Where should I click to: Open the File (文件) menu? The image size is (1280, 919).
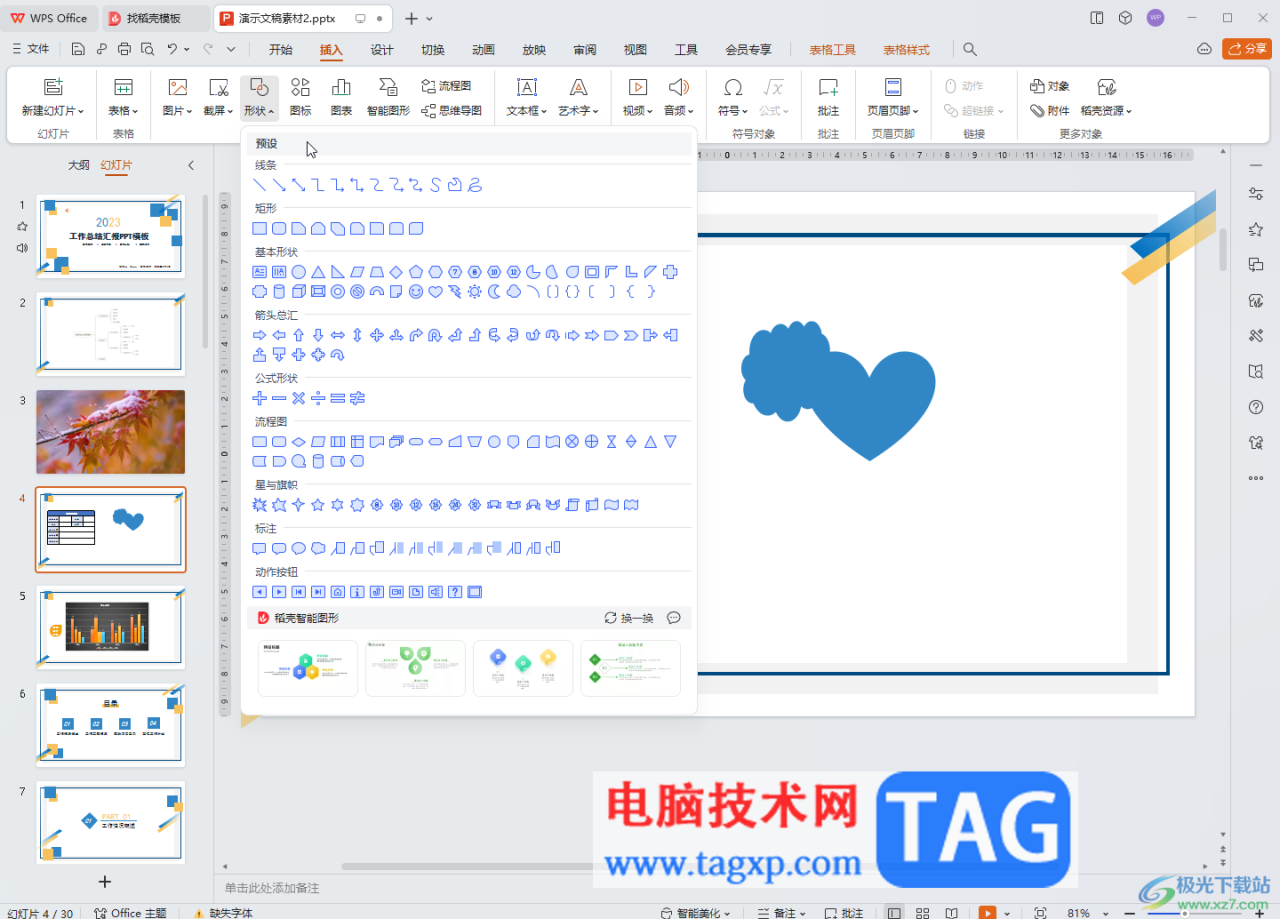(x=30, y=49)
